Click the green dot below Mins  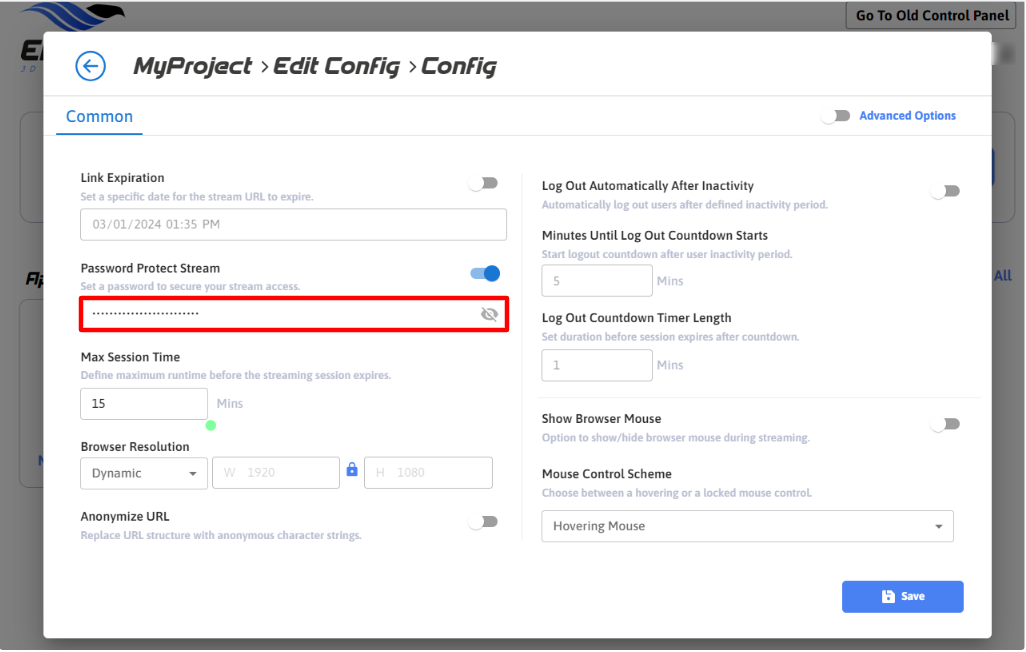point(211,425)
